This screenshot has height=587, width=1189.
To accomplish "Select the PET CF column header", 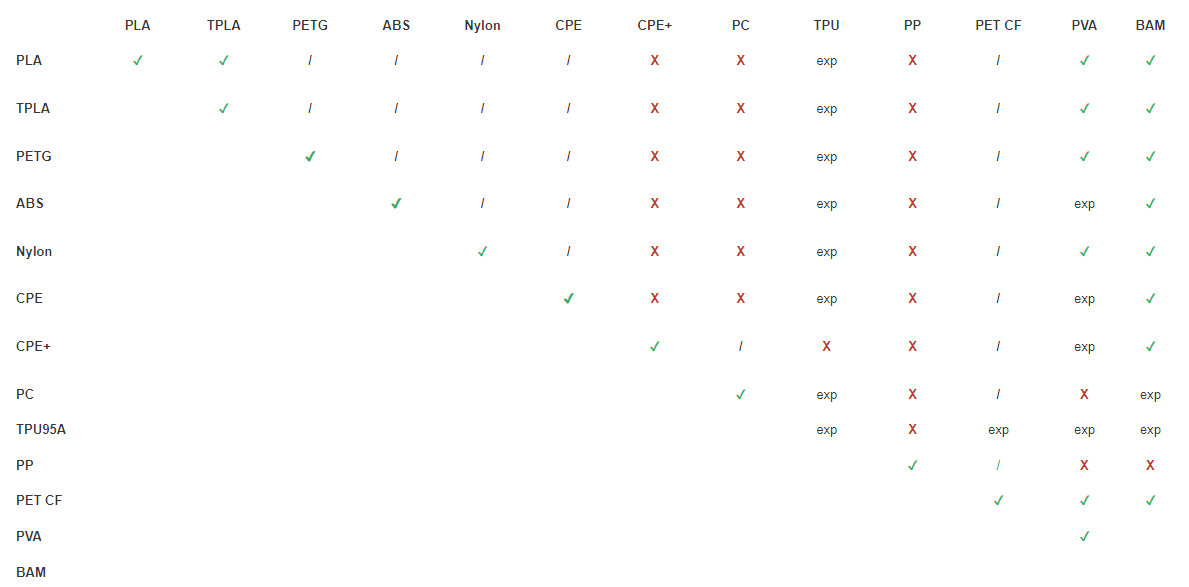I will [x=998, y=25].
